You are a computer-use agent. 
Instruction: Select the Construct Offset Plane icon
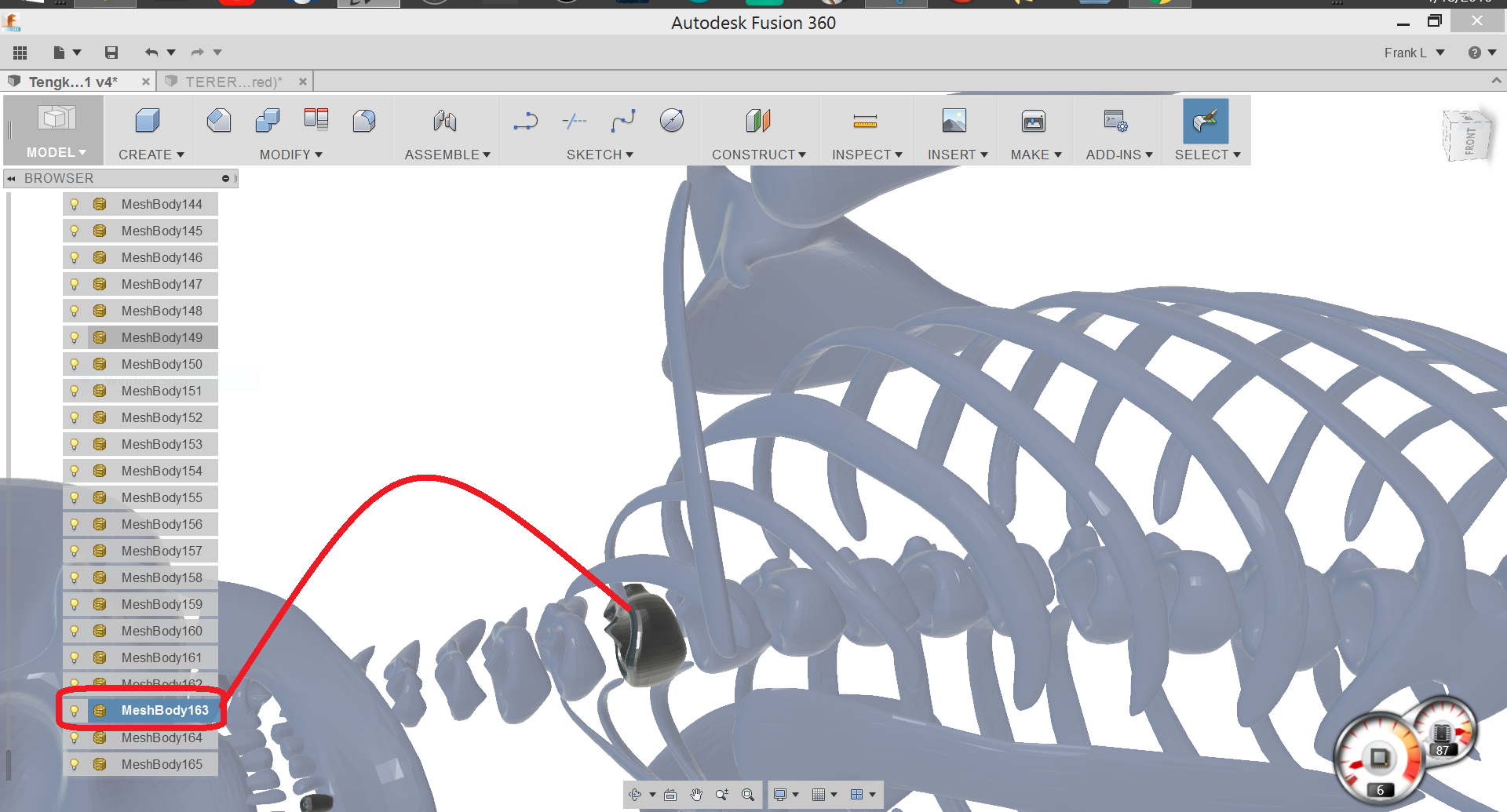758,121
